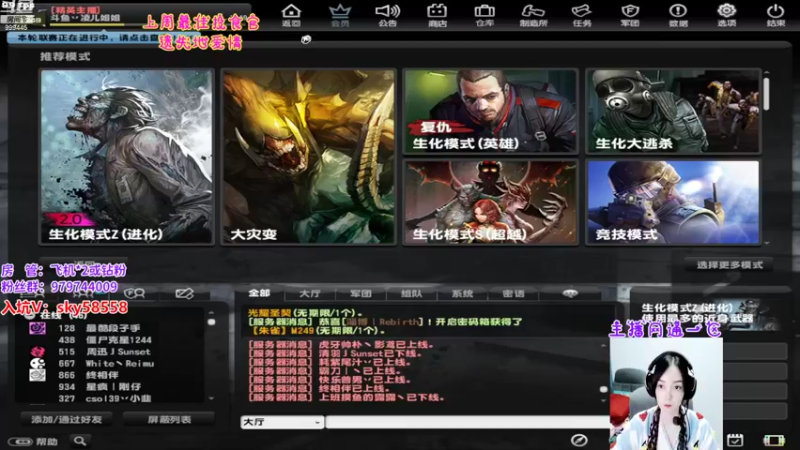Viewport: 800px width, 450px height.
Task: Go back with the 返回 home icon
Action: click(x=291, y=15)
